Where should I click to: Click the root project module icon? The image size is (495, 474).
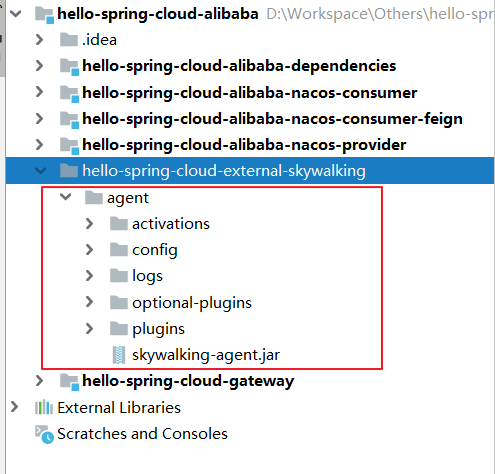44,15
